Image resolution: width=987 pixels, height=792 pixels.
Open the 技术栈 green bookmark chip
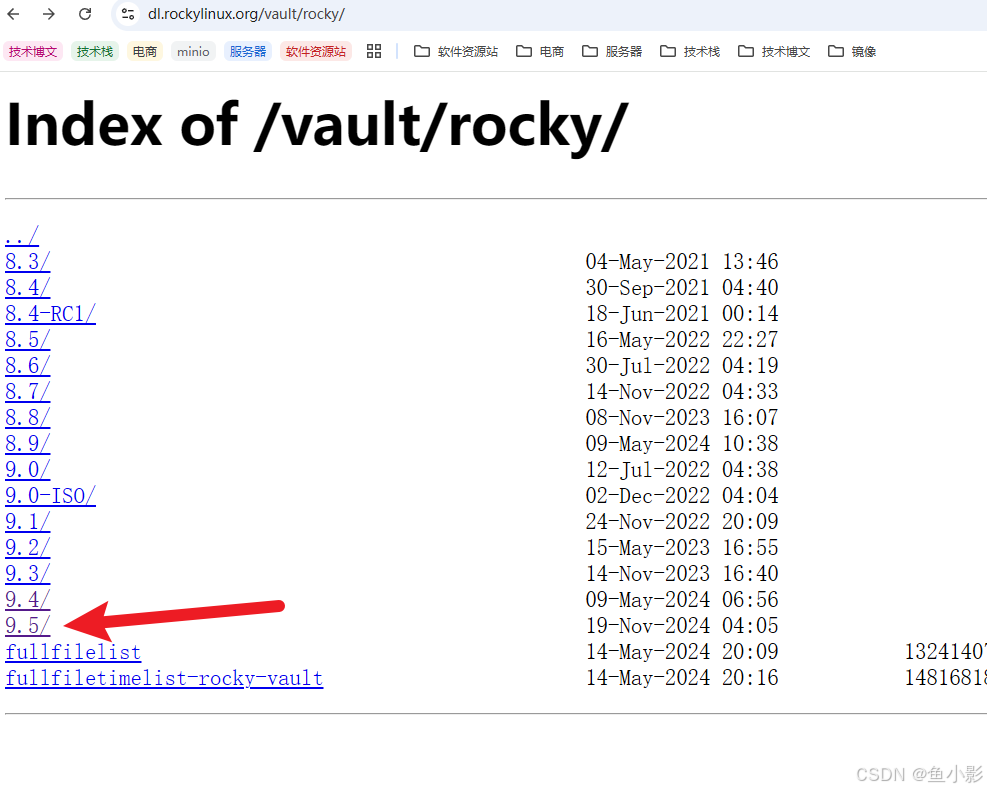(95, 52)
